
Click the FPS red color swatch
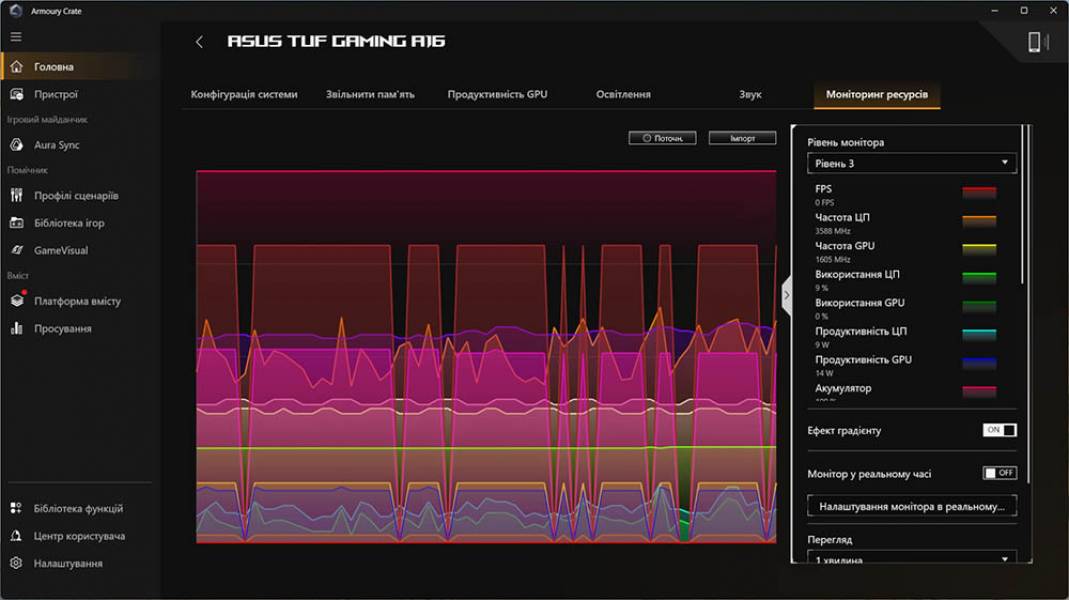979,191
